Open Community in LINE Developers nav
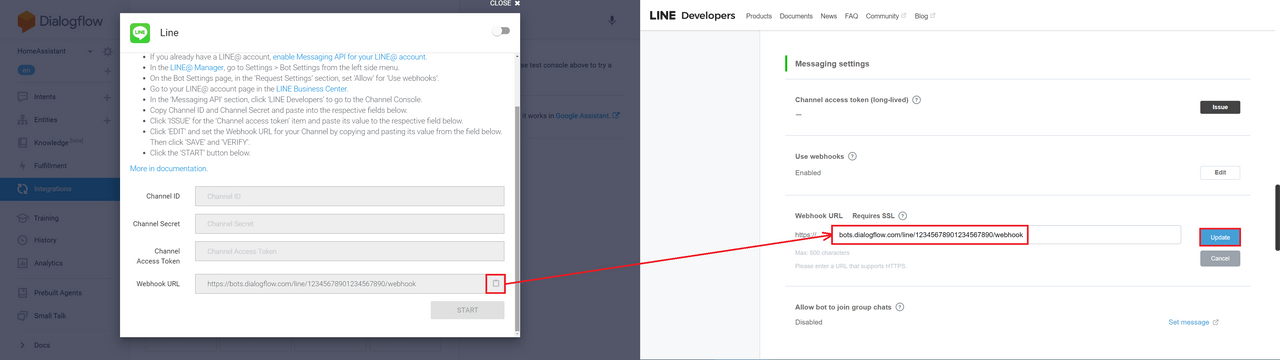 pos(886,16)
